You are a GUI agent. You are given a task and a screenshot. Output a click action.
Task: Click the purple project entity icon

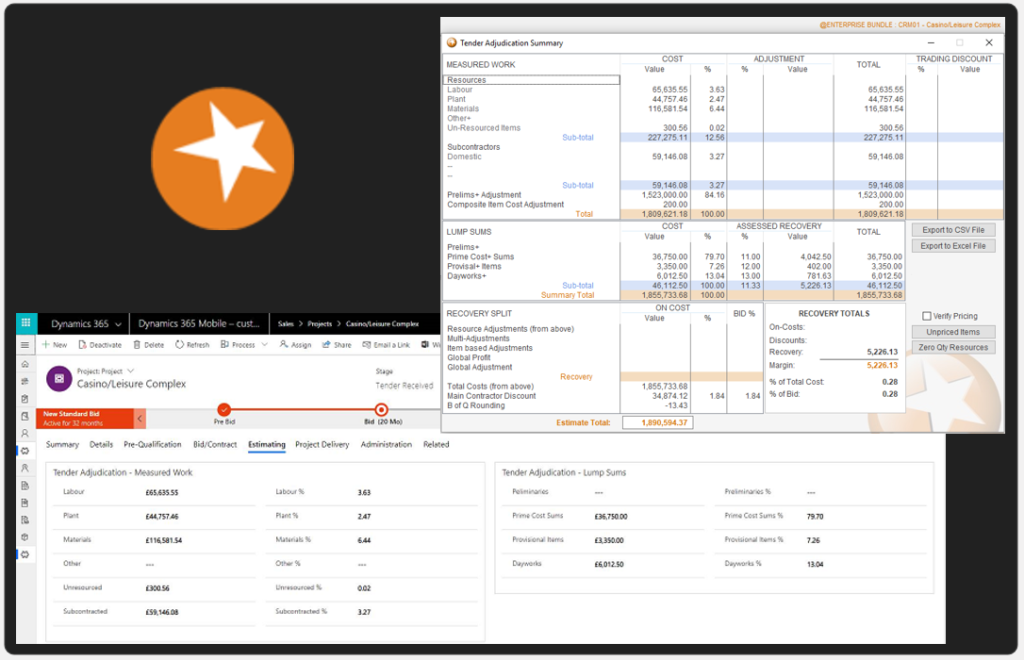[x=59, y=379]
